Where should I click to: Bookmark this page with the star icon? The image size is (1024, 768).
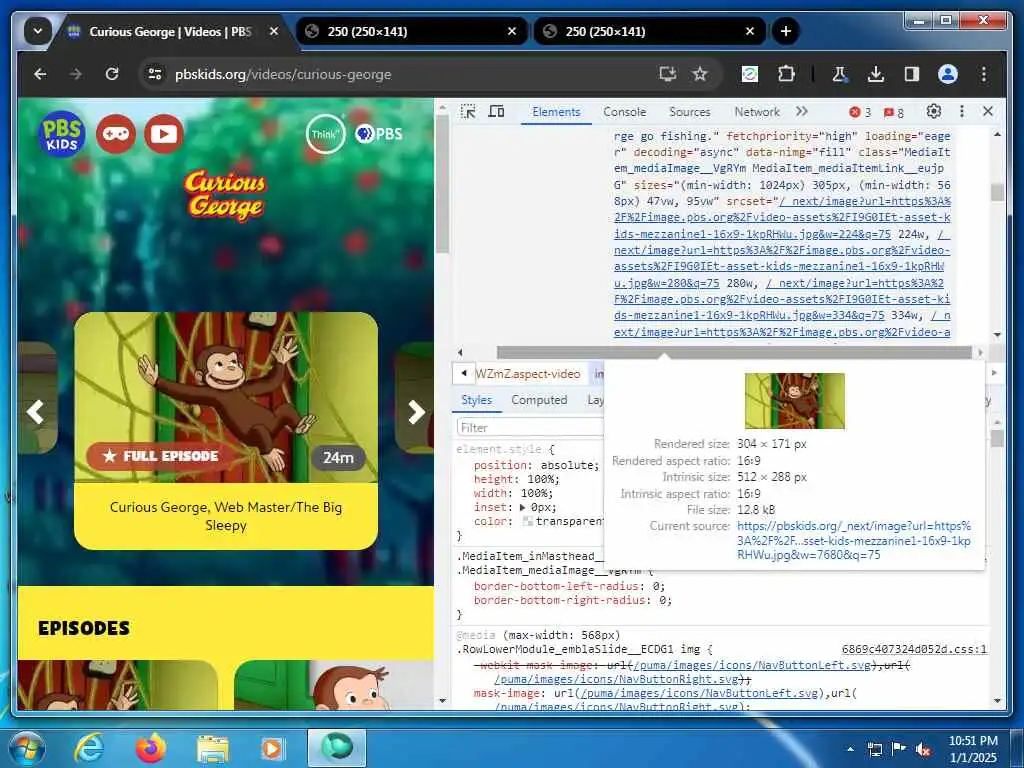tap(700, 74)
